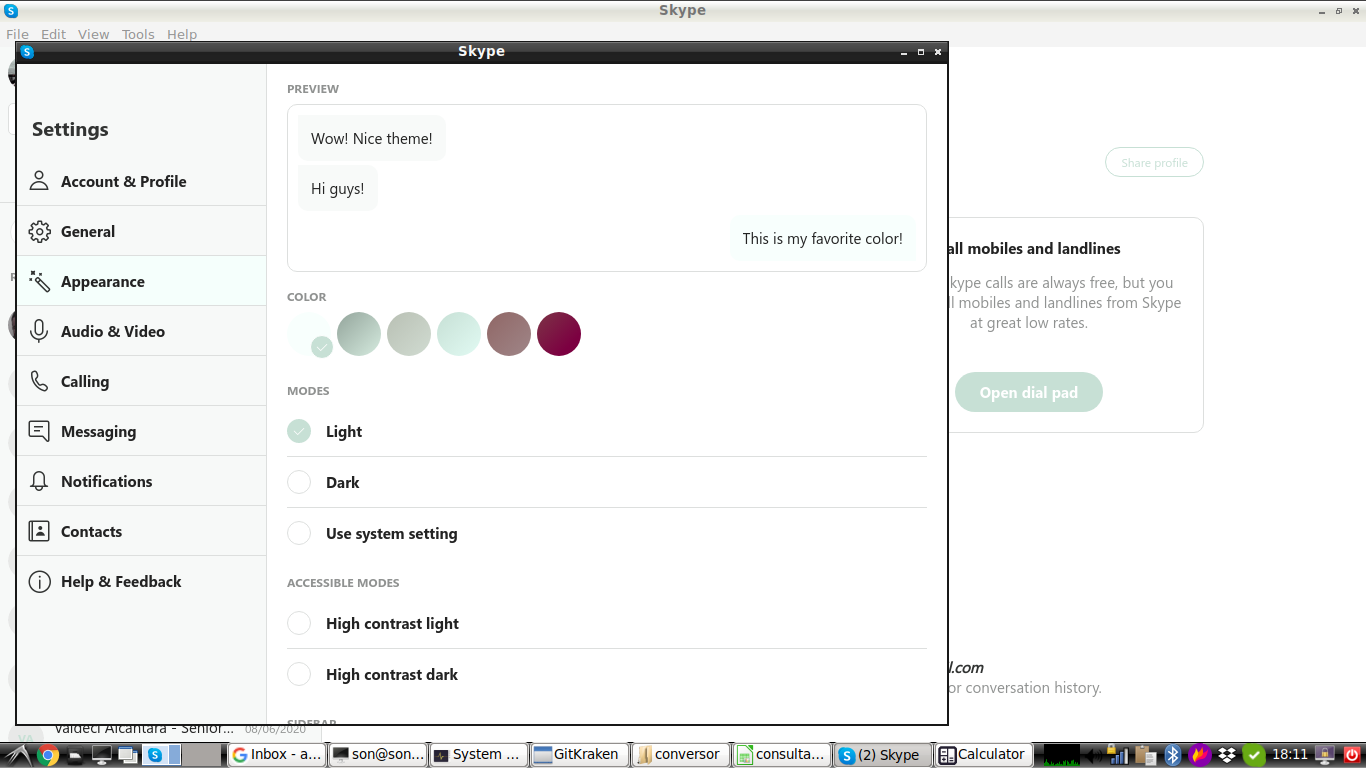Switch to GitKraken in taskbar
This screenshot has height=768, width=1366.
tap(579, 755)
